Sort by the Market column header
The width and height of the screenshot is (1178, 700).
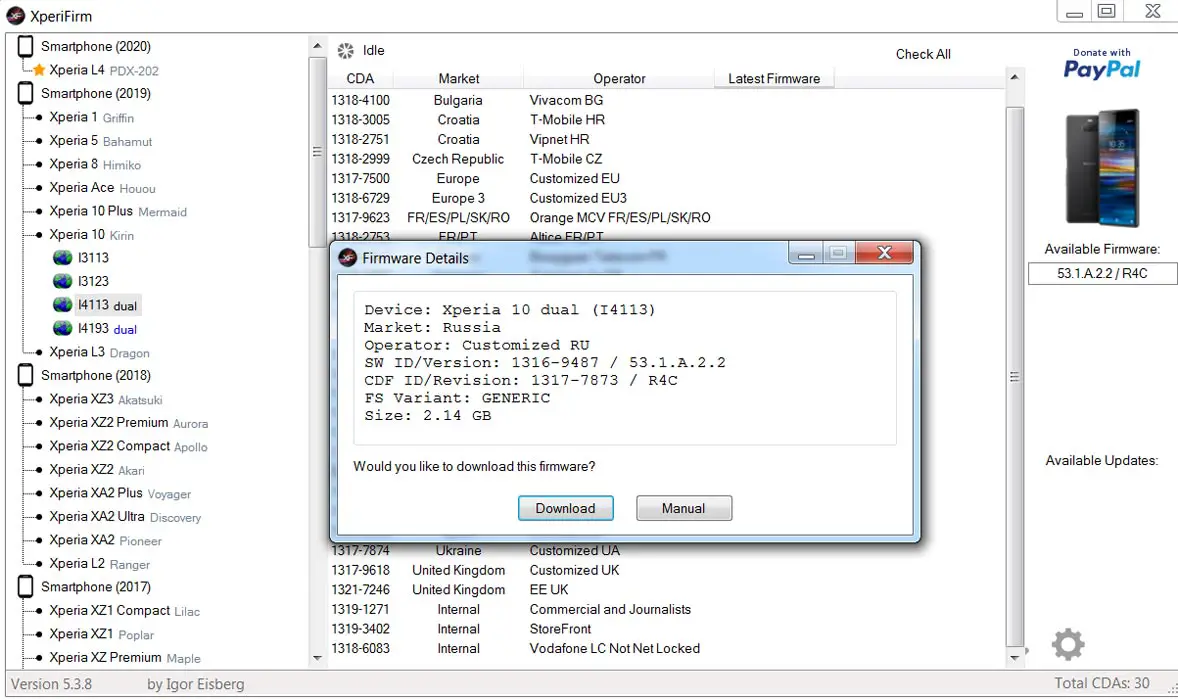point(458,79)
